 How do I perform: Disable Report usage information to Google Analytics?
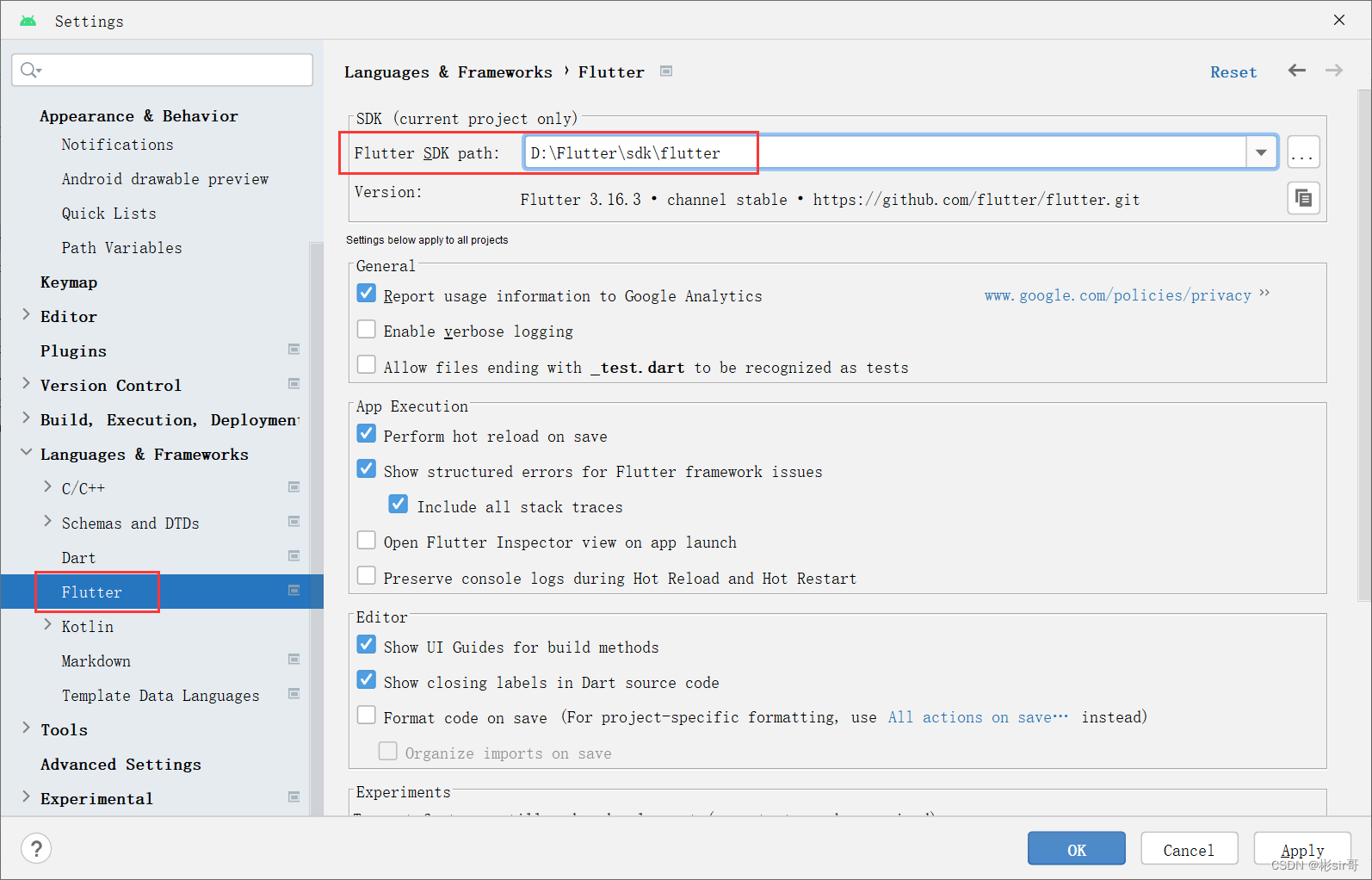coord(367,294)
